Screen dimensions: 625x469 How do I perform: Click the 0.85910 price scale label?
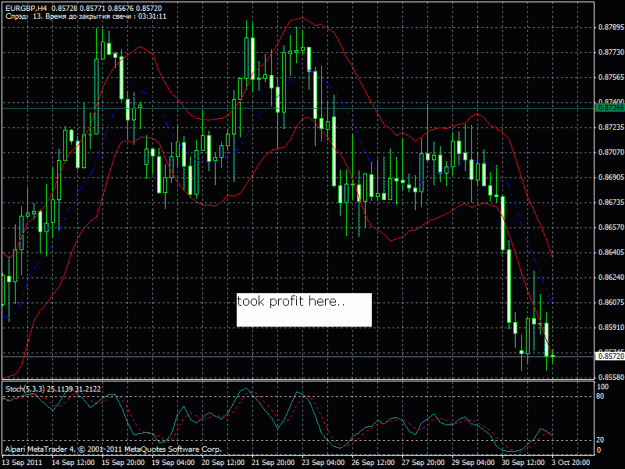click(x=611, y=327)
